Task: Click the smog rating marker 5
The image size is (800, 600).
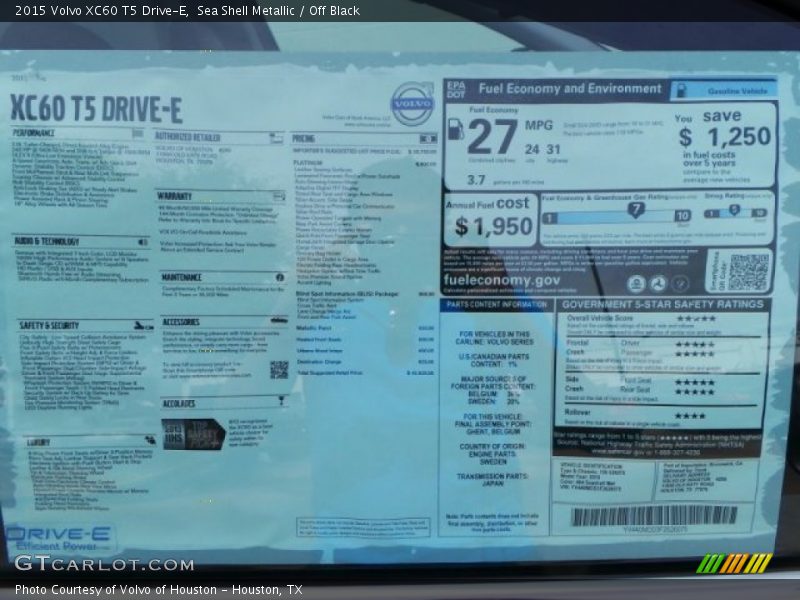Action: pos(734,210)
